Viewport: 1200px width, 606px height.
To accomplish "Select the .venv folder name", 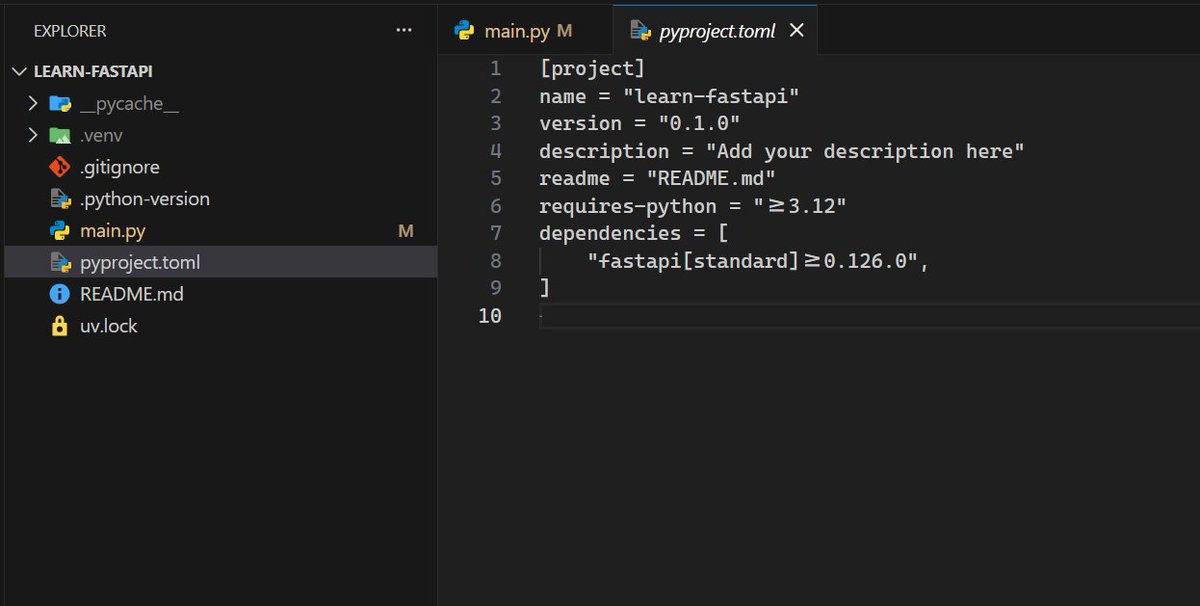I will point(101,135).
